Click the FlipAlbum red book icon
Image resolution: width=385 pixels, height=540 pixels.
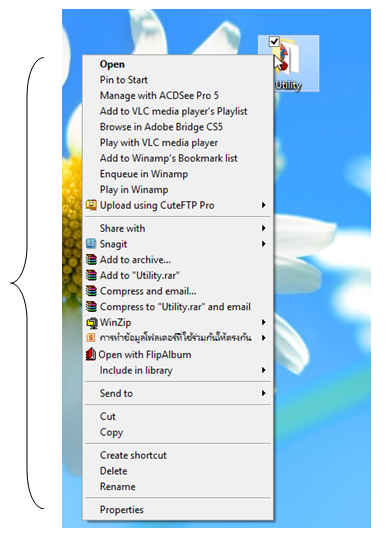pos(91,354)
